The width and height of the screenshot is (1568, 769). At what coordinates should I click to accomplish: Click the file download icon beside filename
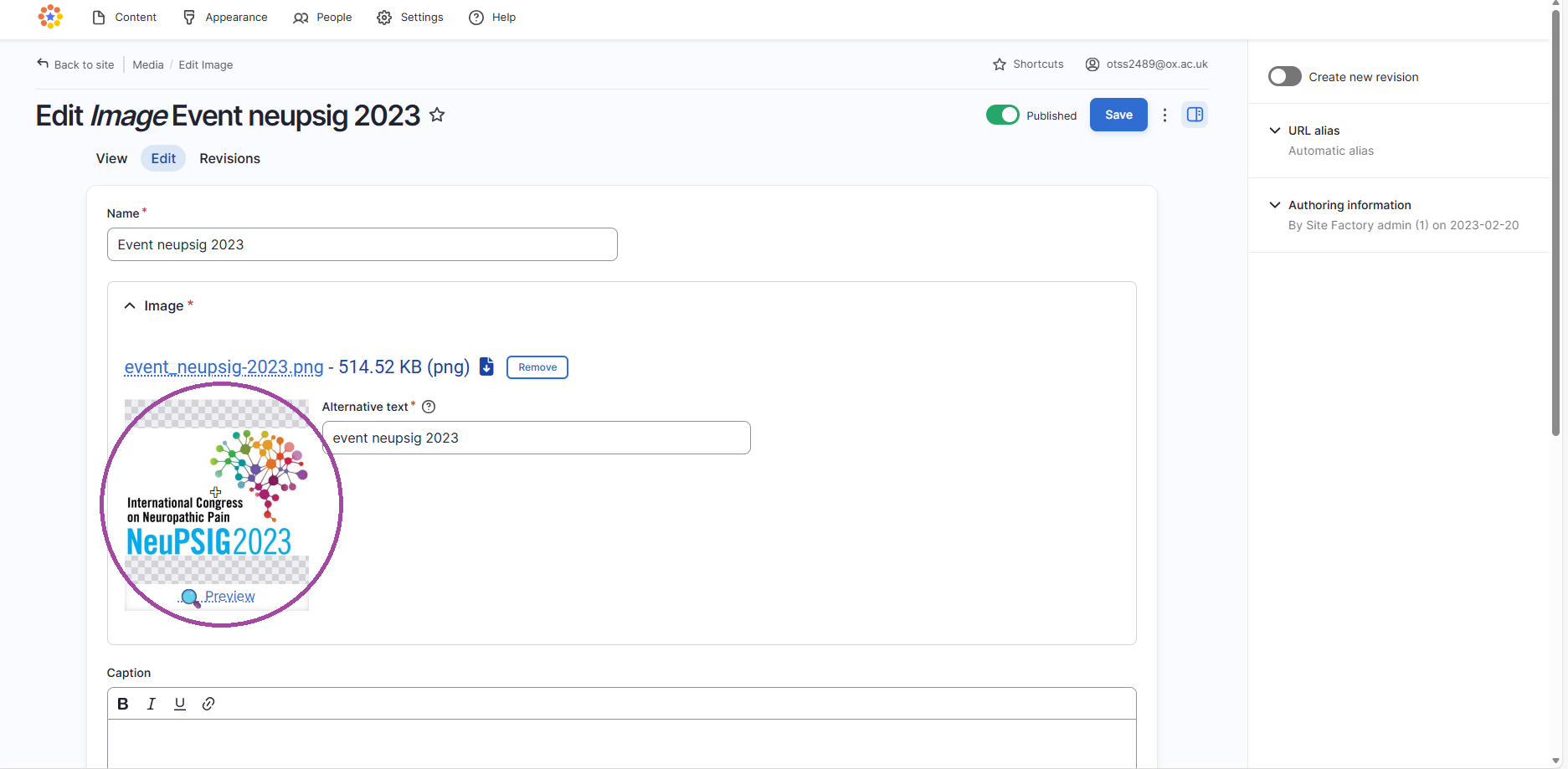point(486,367)
